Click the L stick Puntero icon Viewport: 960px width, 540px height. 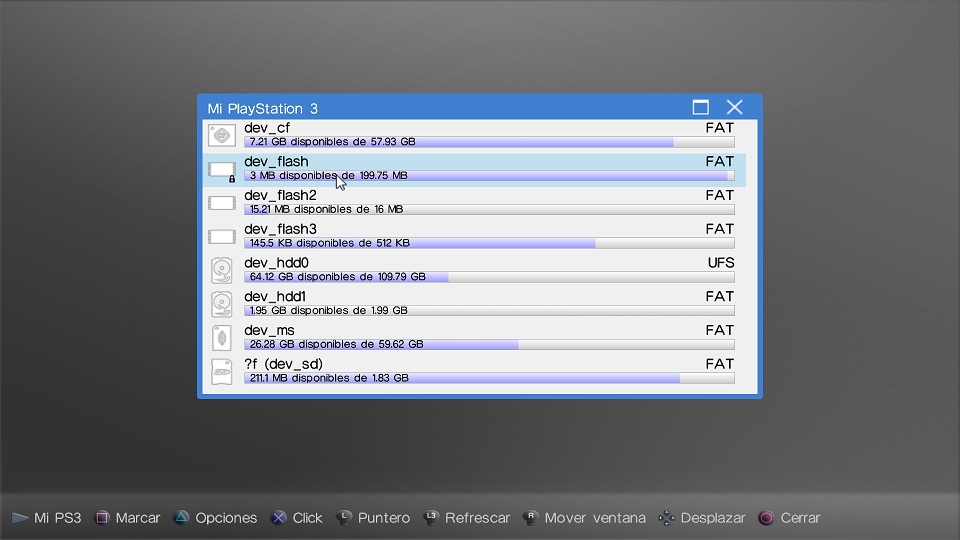tap(344, 518)
